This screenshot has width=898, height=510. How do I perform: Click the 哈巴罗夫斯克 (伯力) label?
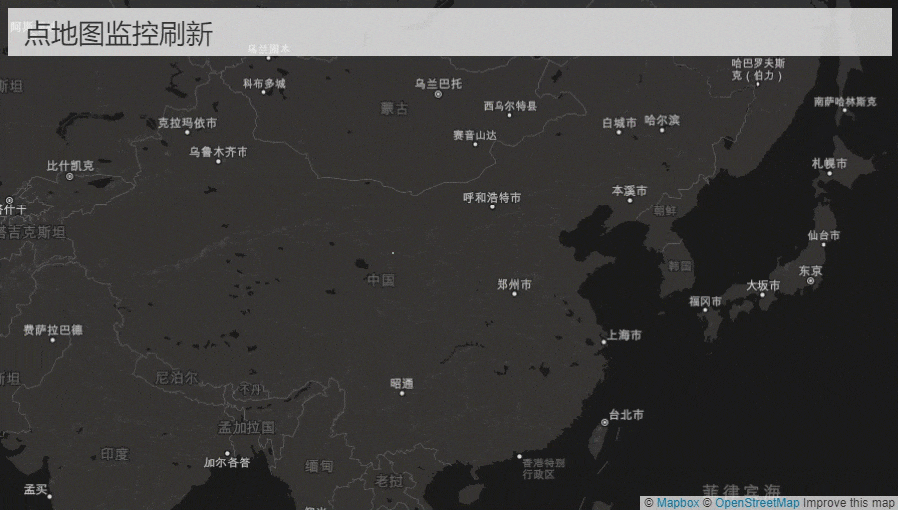click(x=758, y=69)
